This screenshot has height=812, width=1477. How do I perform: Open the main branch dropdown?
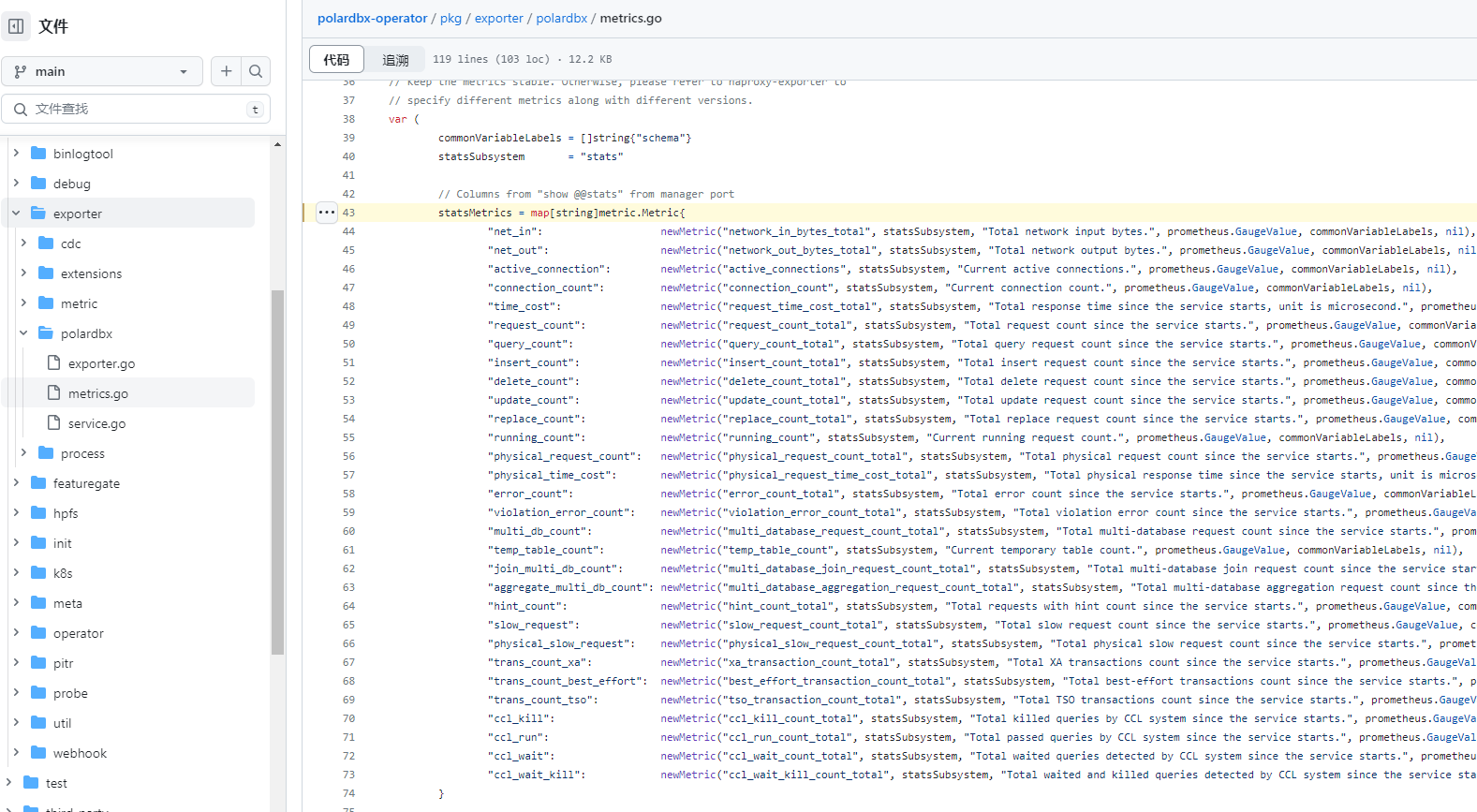click(x=102, y=71)
